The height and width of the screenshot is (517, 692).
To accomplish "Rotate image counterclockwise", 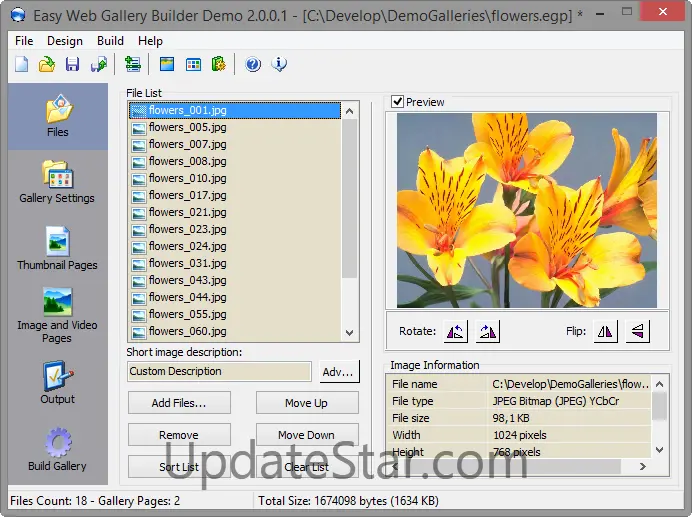I will click(456, 332).
